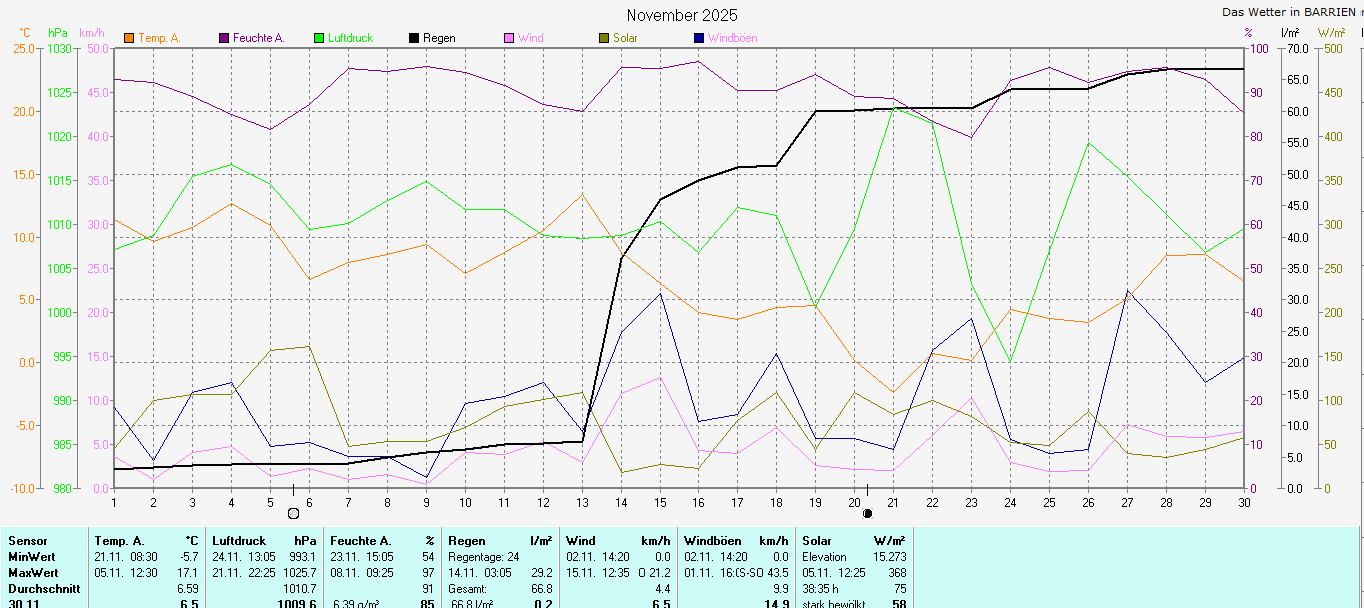Click day 14 on the x-axis
This screenshot has height=608, width=1364.
click(x=621, y=501)
